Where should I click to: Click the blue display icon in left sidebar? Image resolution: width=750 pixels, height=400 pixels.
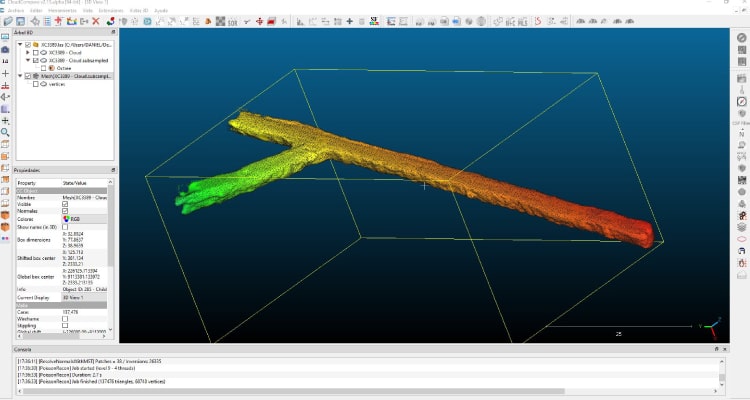(x=5, y=37)
